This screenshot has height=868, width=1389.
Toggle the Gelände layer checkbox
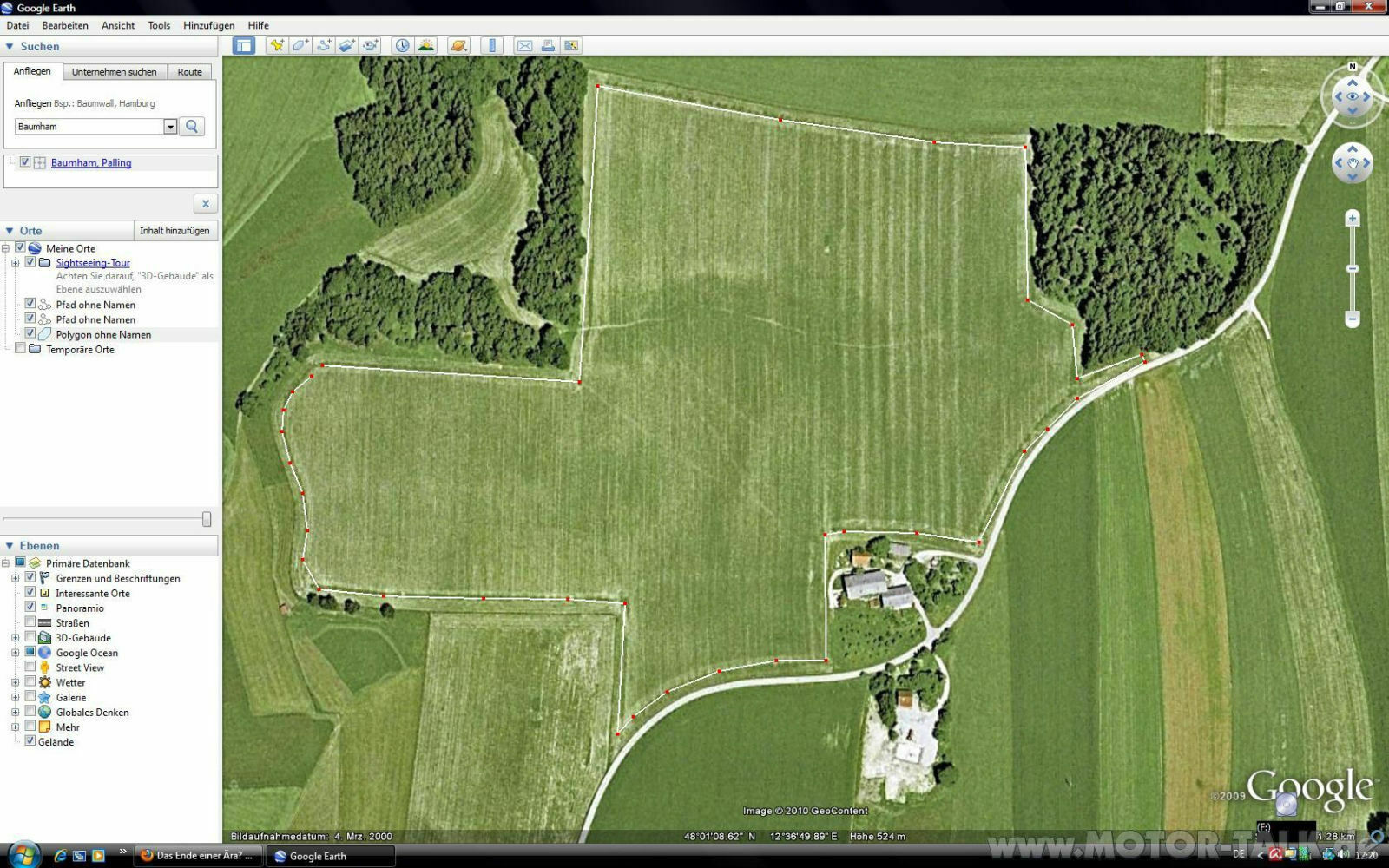coord(30,741)
